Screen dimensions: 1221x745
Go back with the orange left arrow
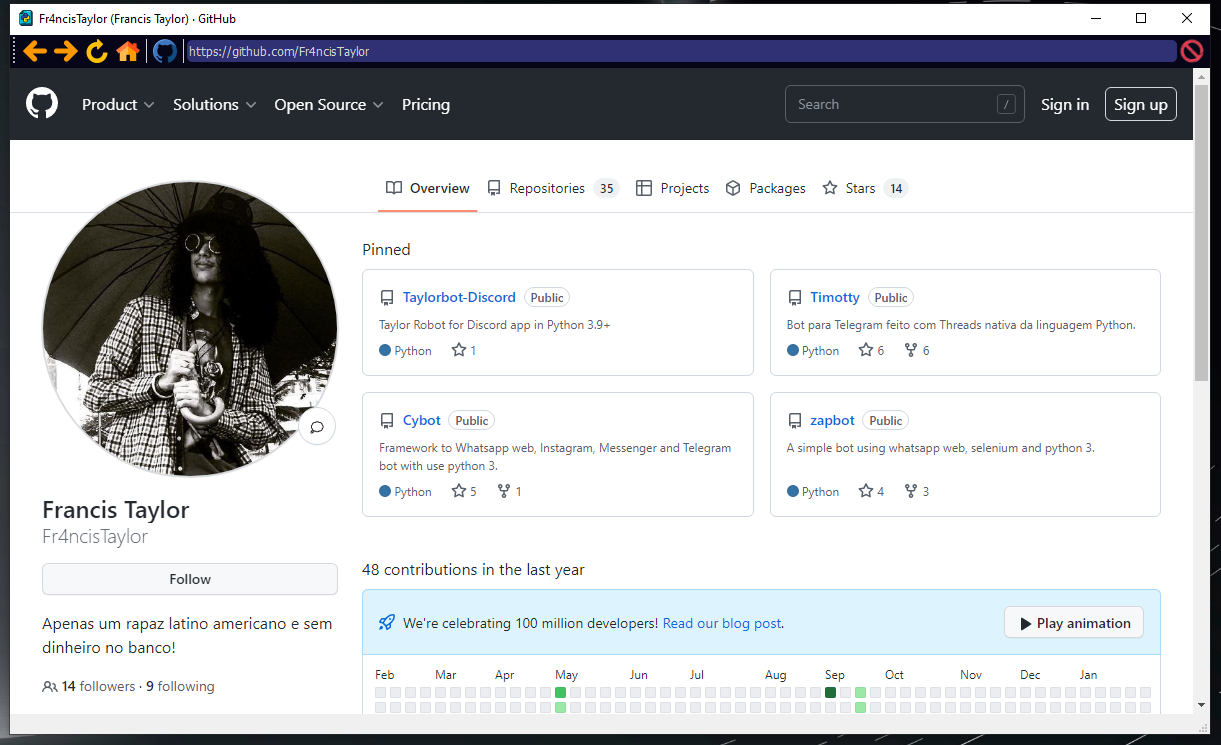point(35,51)
